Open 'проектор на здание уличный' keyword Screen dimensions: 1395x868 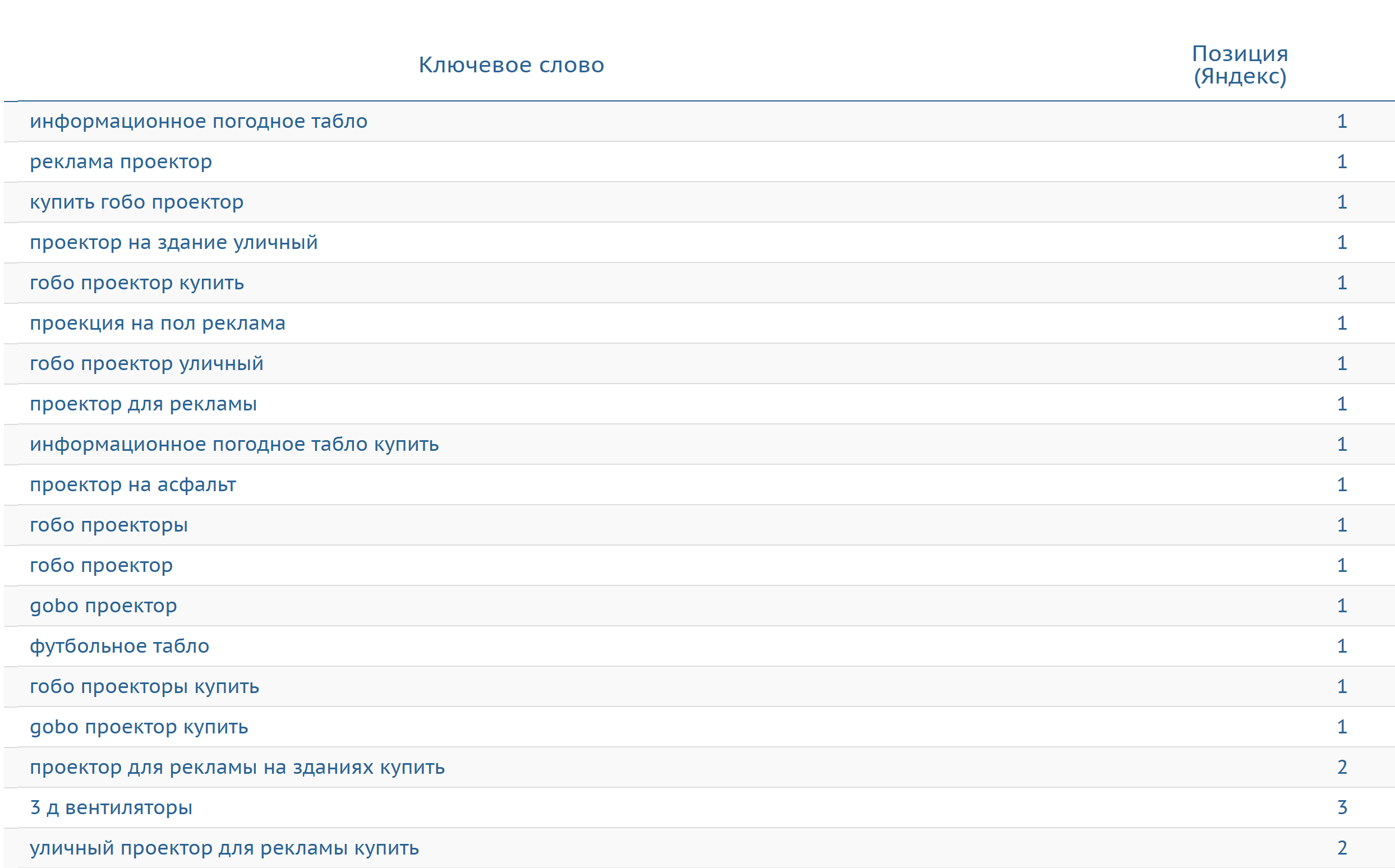coord(173,242)
